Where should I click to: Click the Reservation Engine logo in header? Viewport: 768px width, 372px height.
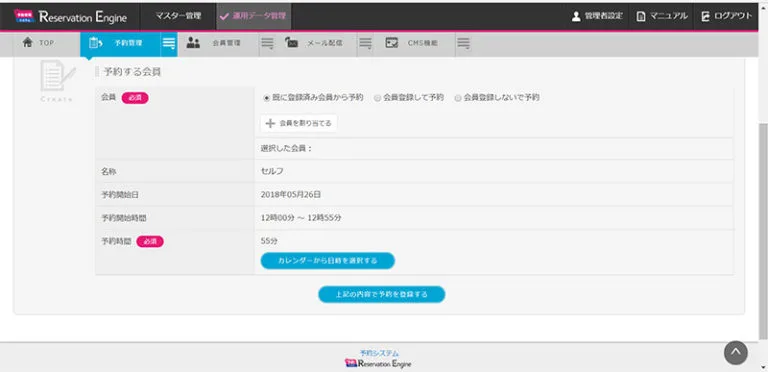[x=71, y=17]
